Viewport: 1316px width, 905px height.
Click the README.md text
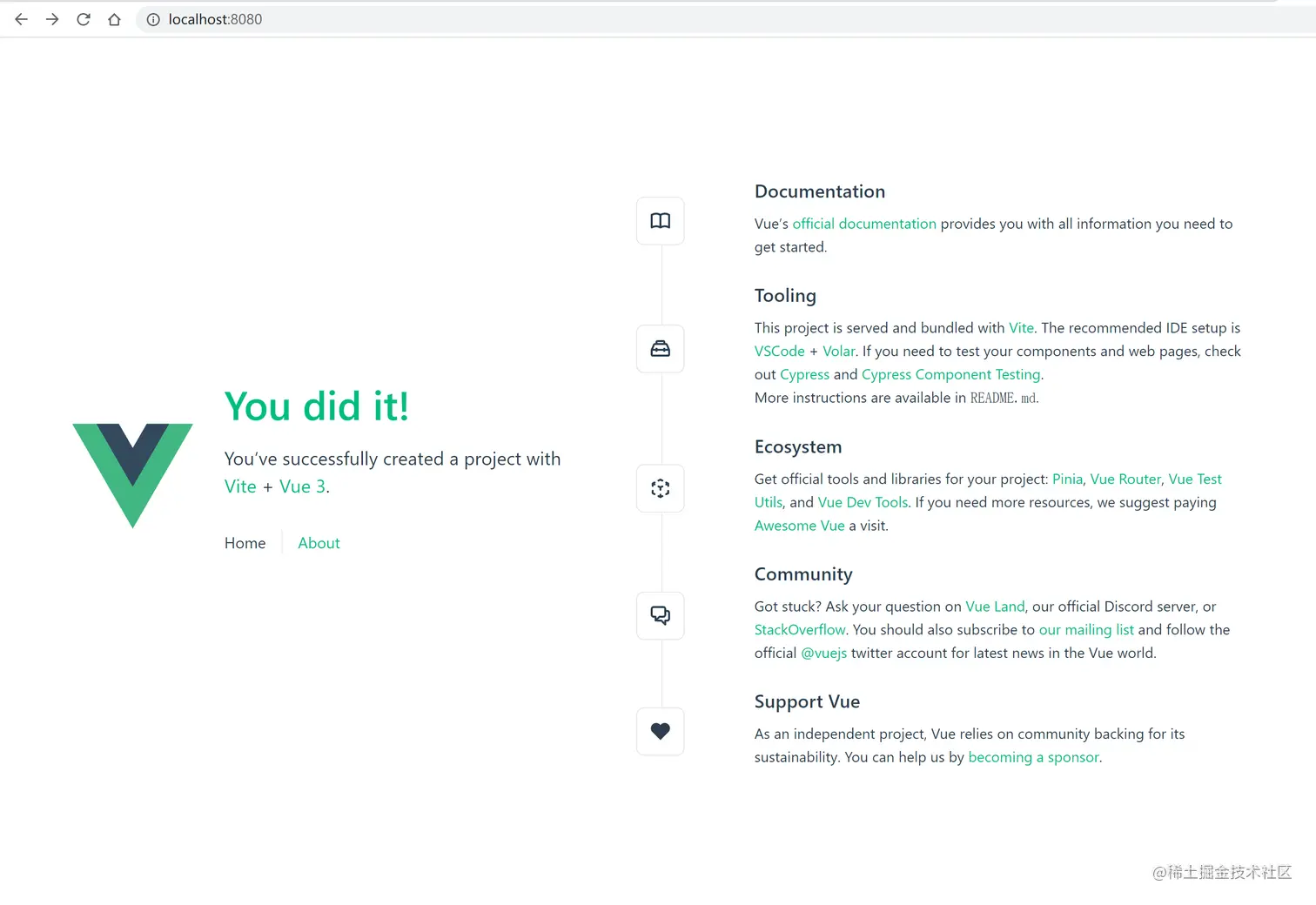(x=1004, y=399)
